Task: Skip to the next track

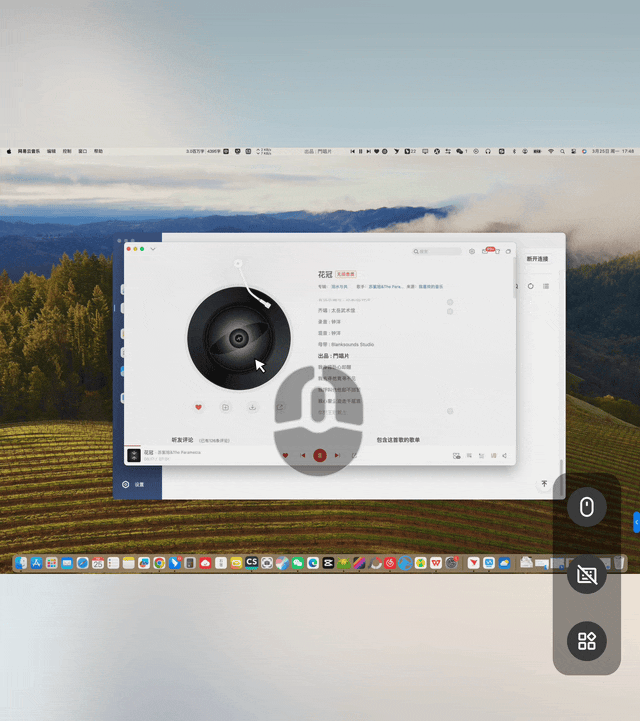Action: pos(337,455)
